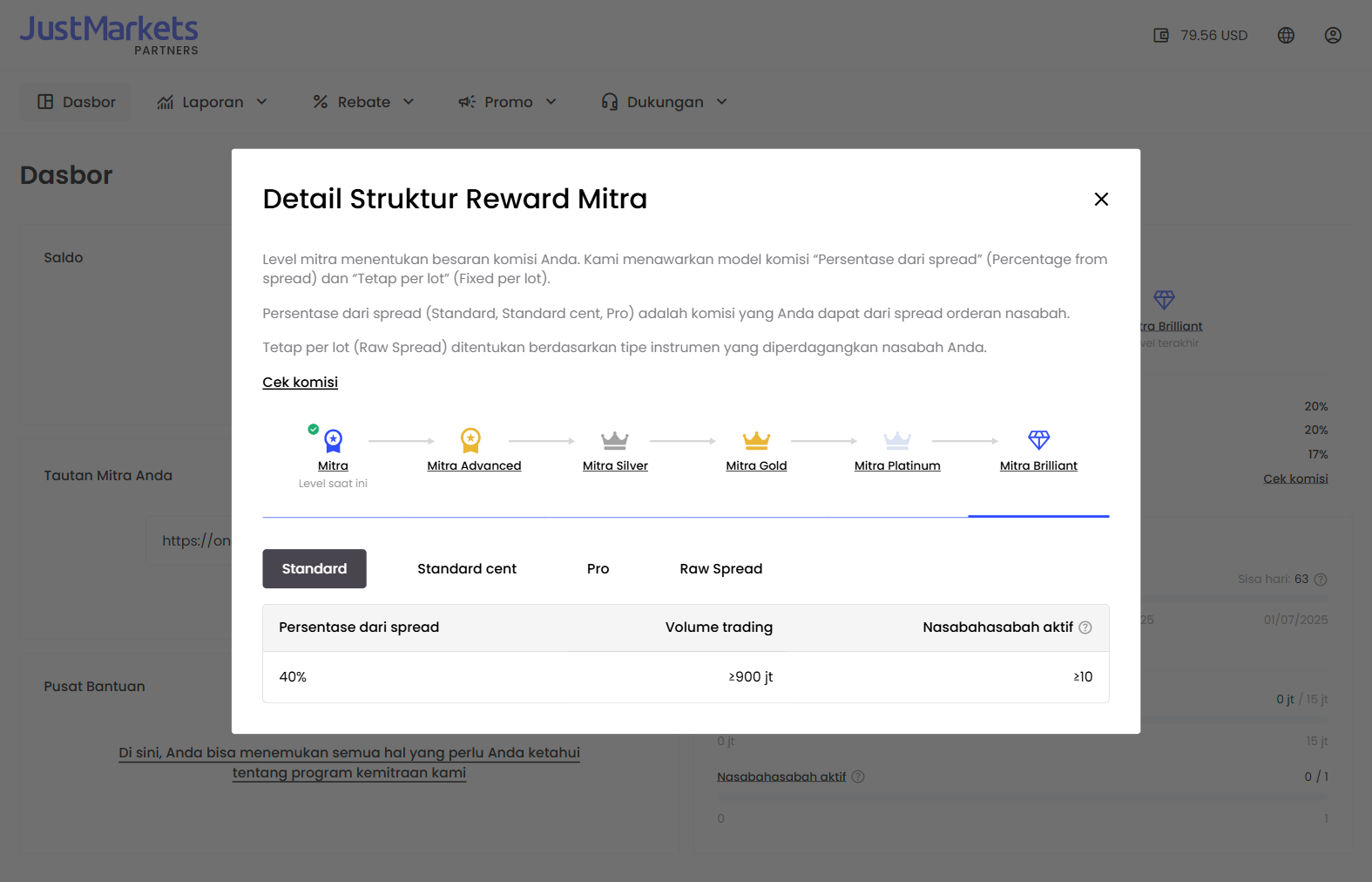Image resolution: width=1372 pixels, height=882 pixels.
Task: Click the Nasabahasabah aktif help icon in table
Action: tap(1085, 628)
